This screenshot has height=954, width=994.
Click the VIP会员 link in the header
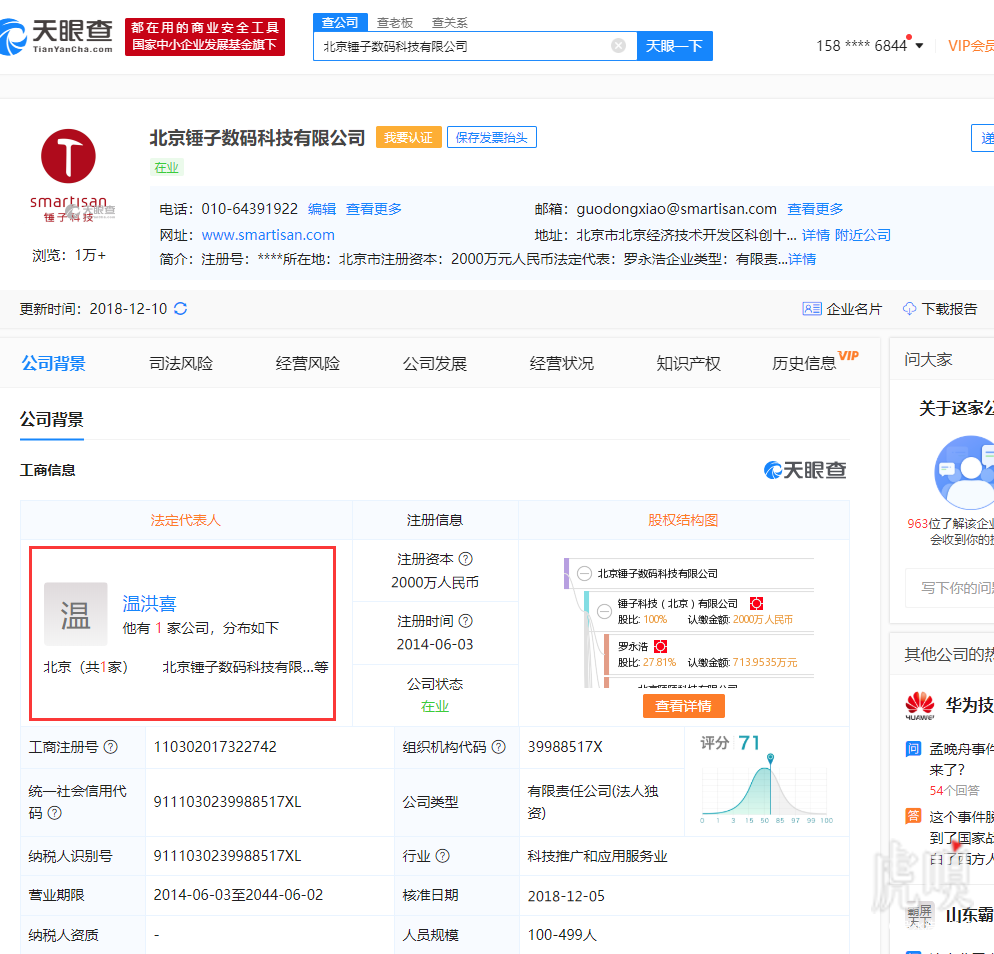click(x=971, y=46)
